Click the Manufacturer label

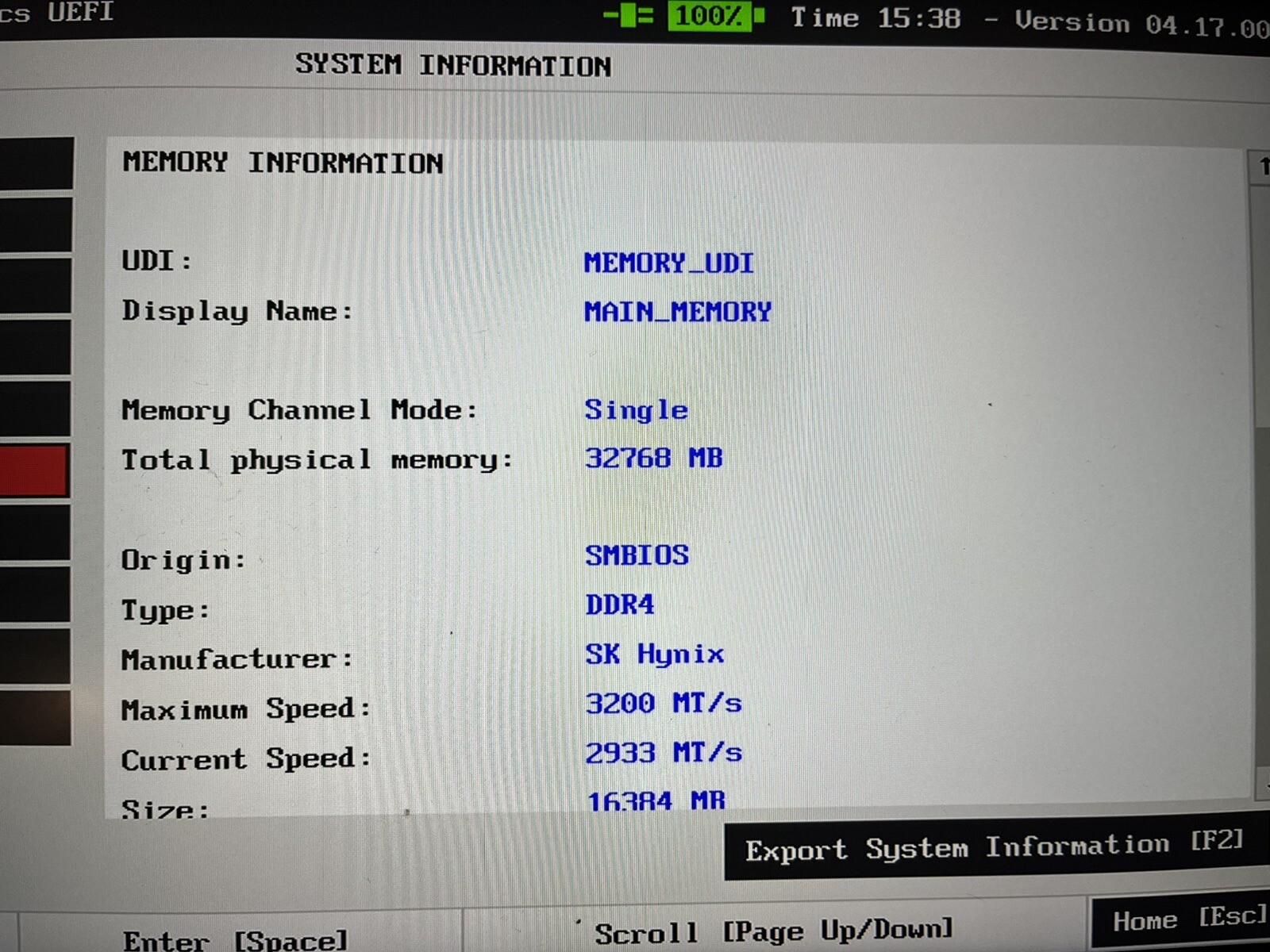237,659
